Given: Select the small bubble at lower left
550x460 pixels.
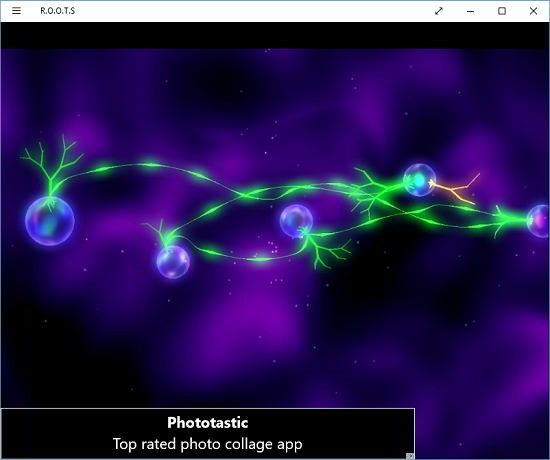Looking at the screenshot, I should (x=173, y=262).
